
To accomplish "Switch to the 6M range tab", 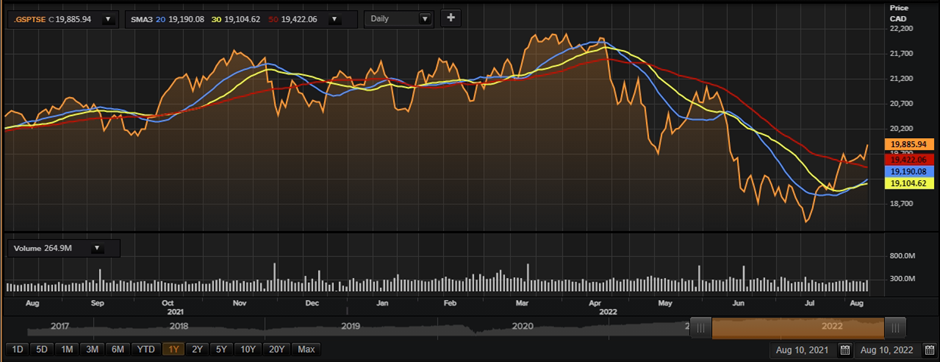I will click(118, 349).
